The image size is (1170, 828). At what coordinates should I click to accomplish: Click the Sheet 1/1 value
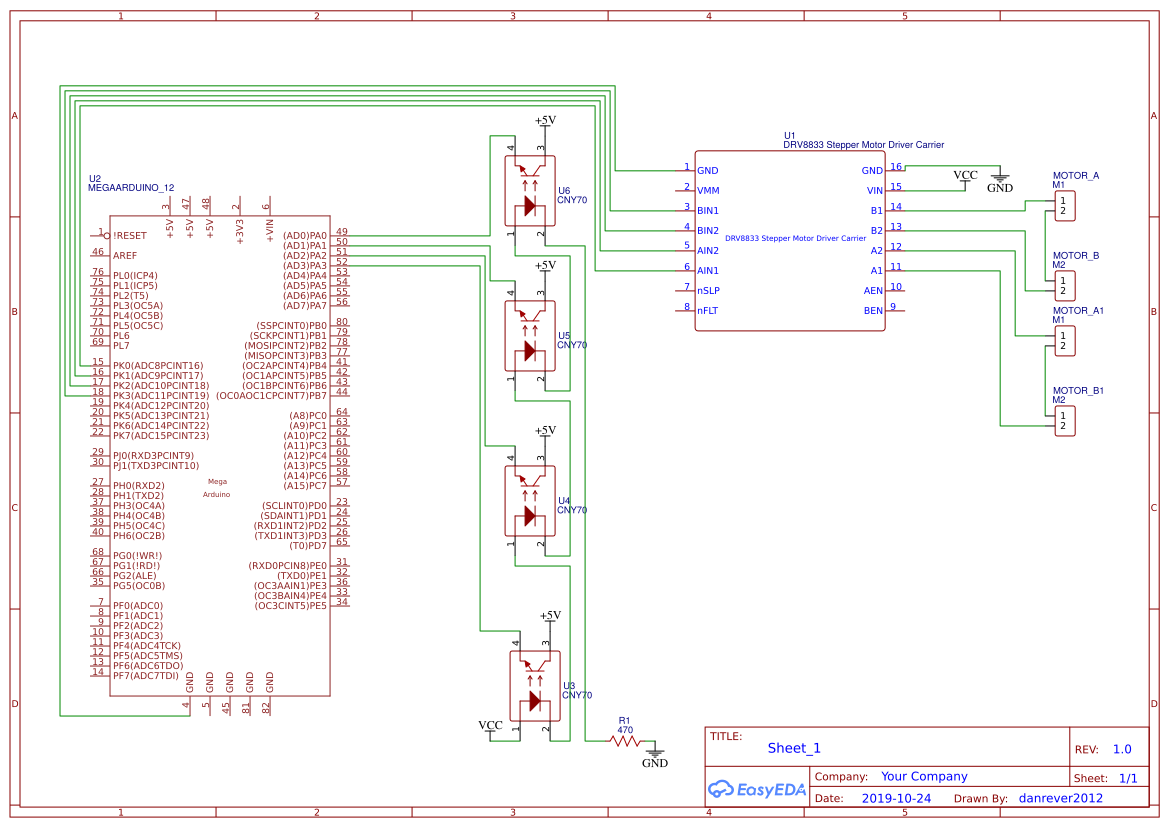(x=1128, y=779)
